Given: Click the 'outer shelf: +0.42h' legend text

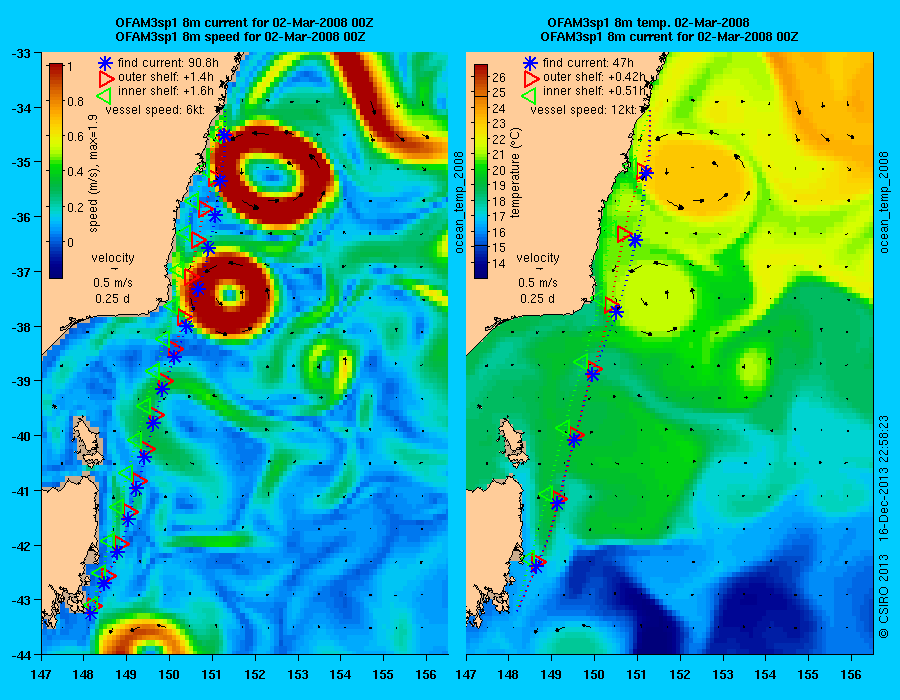Looking at the screenshot, I should pyautogui.click(x=594, y=77).
